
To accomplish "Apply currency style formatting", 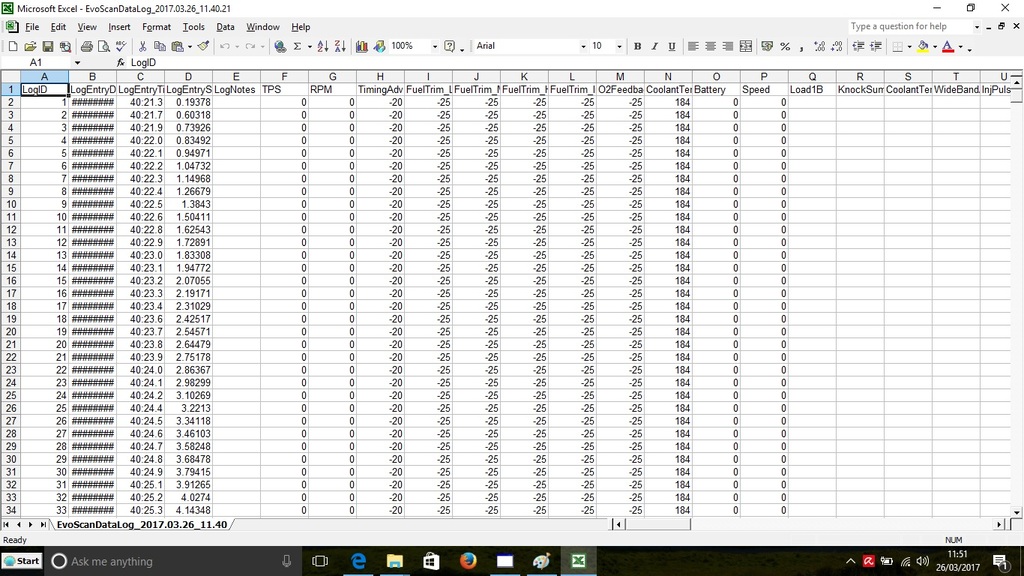I will [x=767, y=46].
